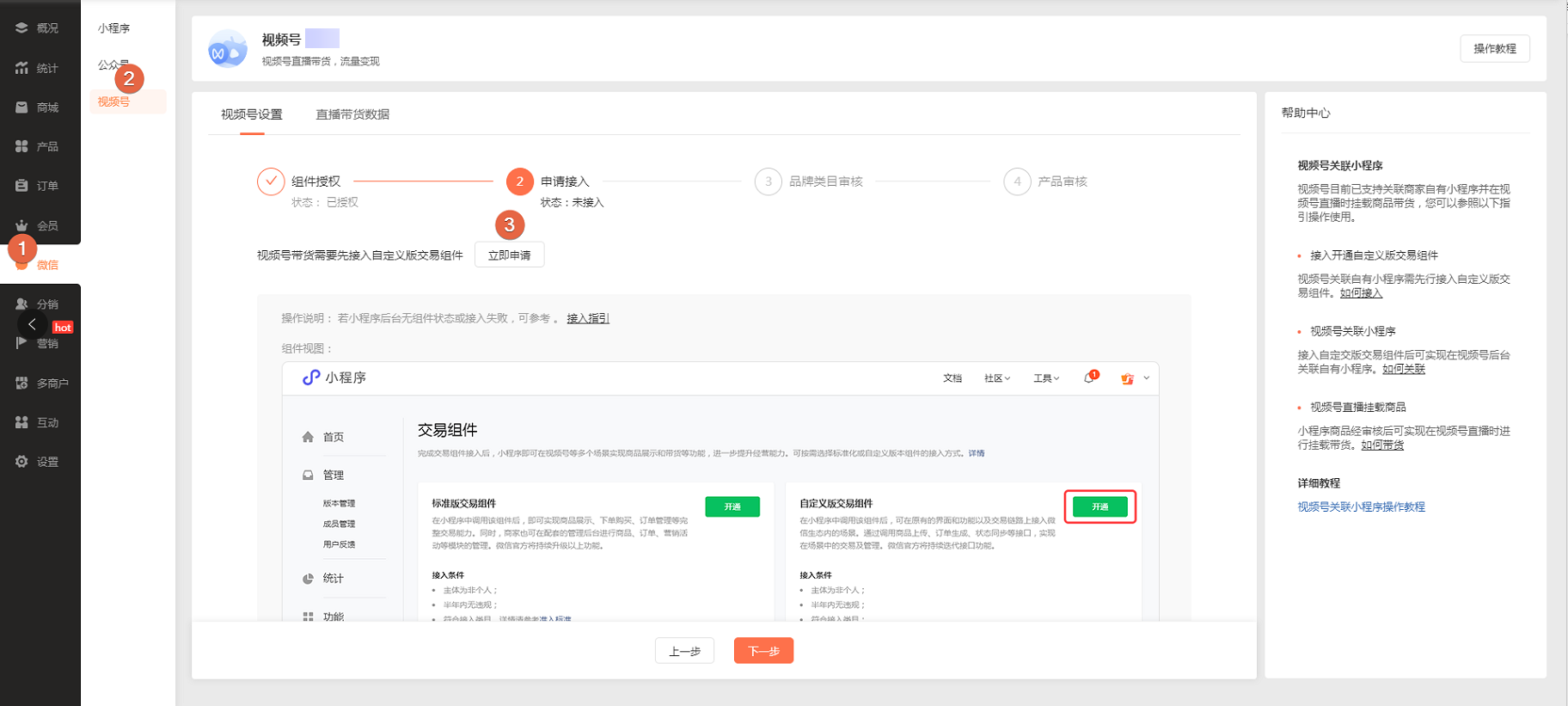Open 视频号 in the WeChat submenu
This screenshot has height=706, width=1568.
113,101
